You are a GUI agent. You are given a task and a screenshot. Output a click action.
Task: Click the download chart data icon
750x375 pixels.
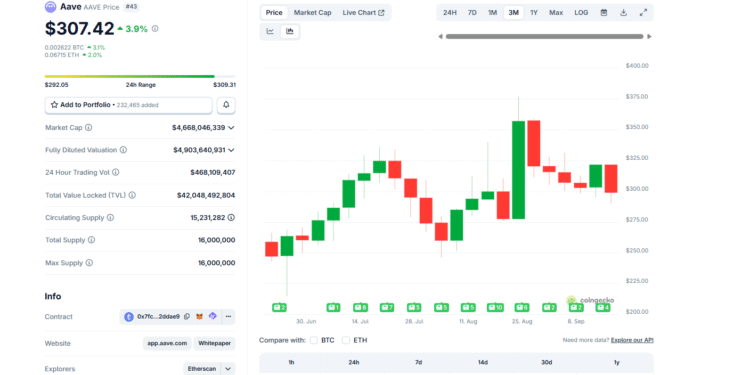[x=623, y=13]
